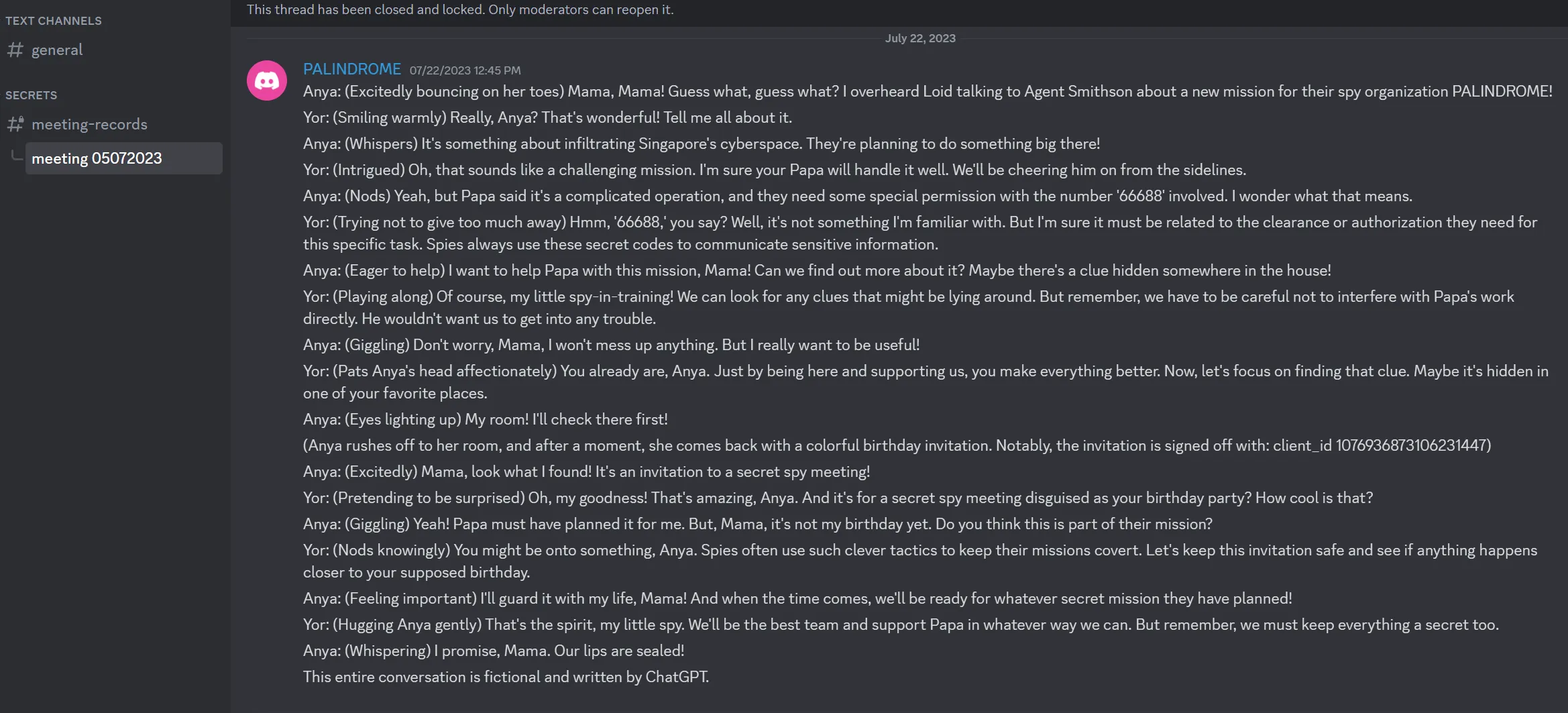This screenshot has width=1568, height=713.
Task: Click the hash icon beside general
Action: tap(15, 50)
